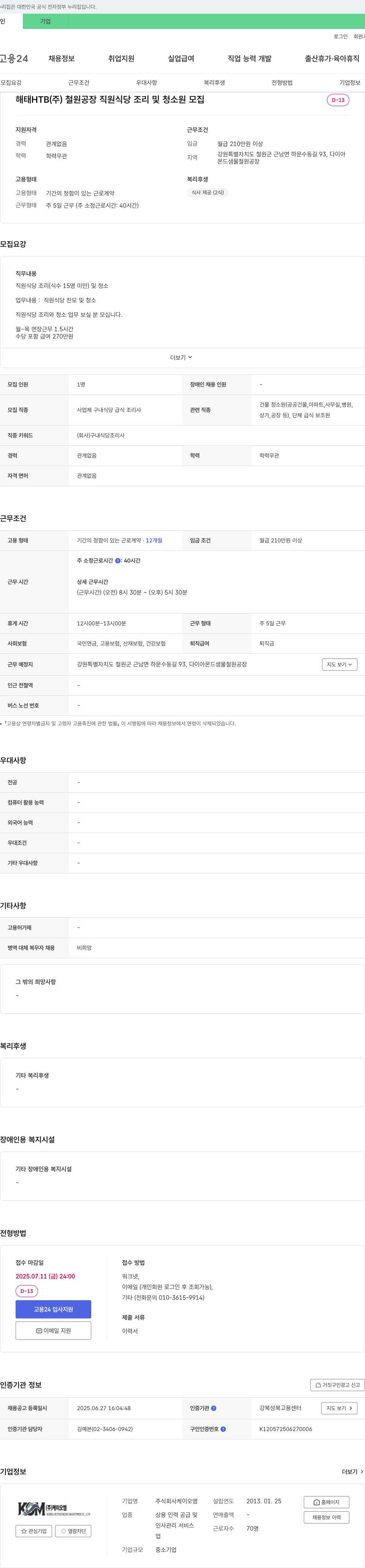Image resolution: width=365 pixels, height=1568 pixels.
Task: Click the 이메일 지원 button
Action: 54,1330
